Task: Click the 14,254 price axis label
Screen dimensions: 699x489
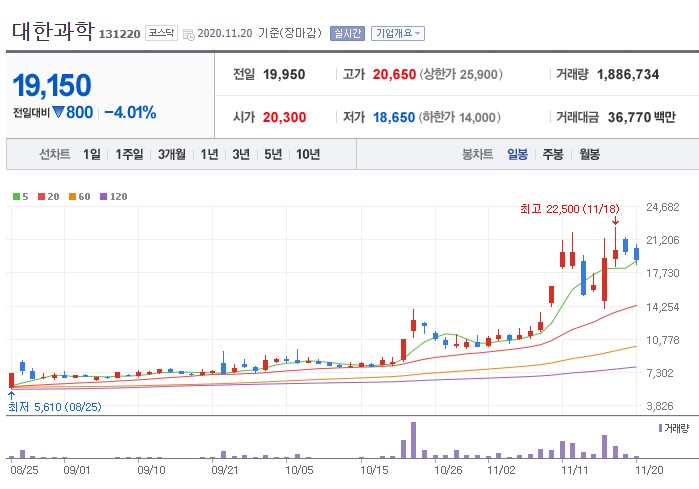Action: click(x=663, y=307)
